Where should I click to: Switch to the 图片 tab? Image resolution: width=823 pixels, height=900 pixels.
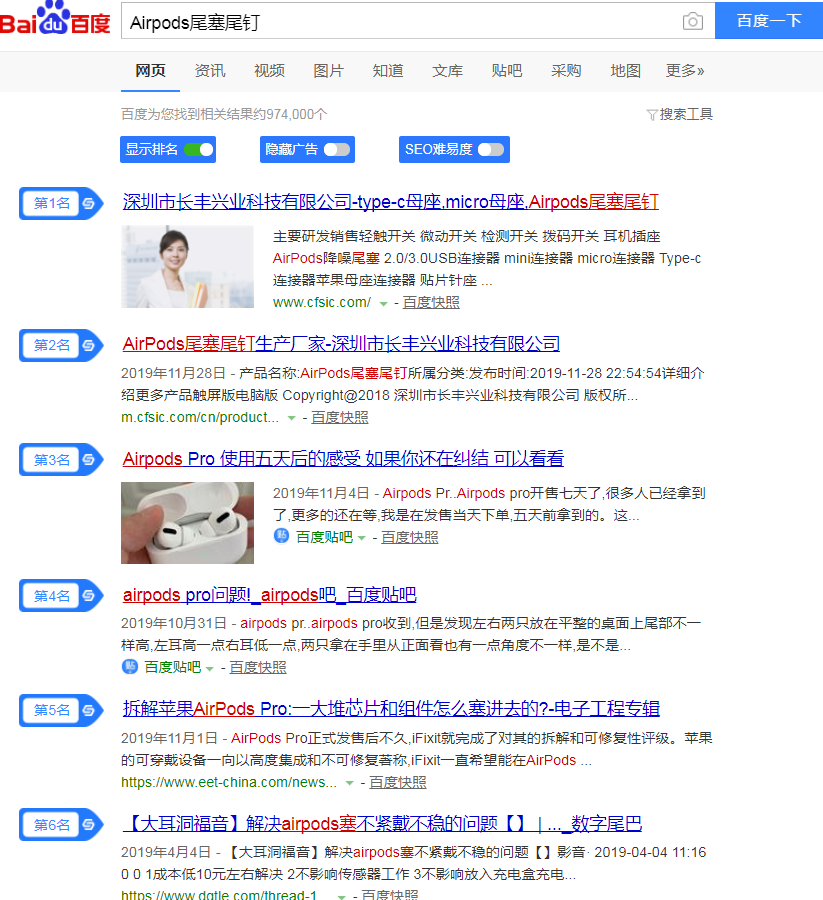329,71
